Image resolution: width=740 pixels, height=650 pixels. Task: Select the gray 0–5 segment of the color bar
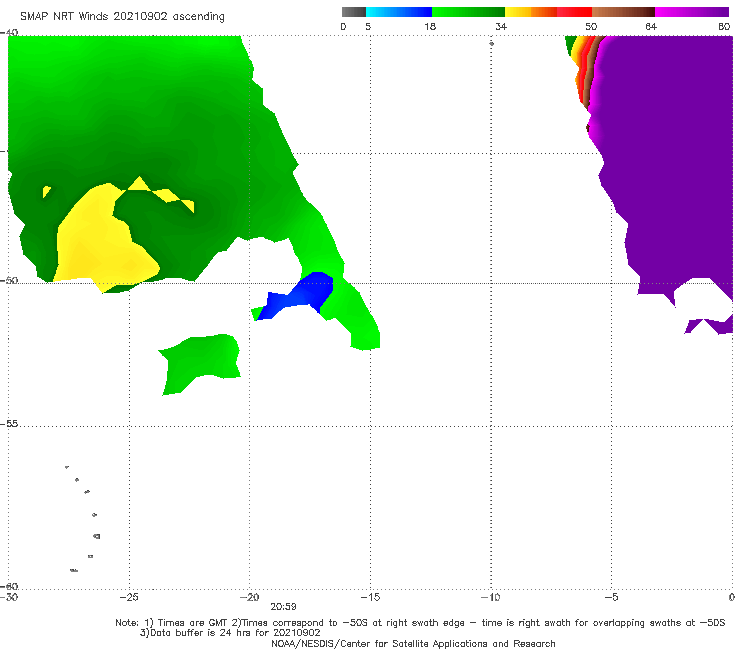click(354, 12)
